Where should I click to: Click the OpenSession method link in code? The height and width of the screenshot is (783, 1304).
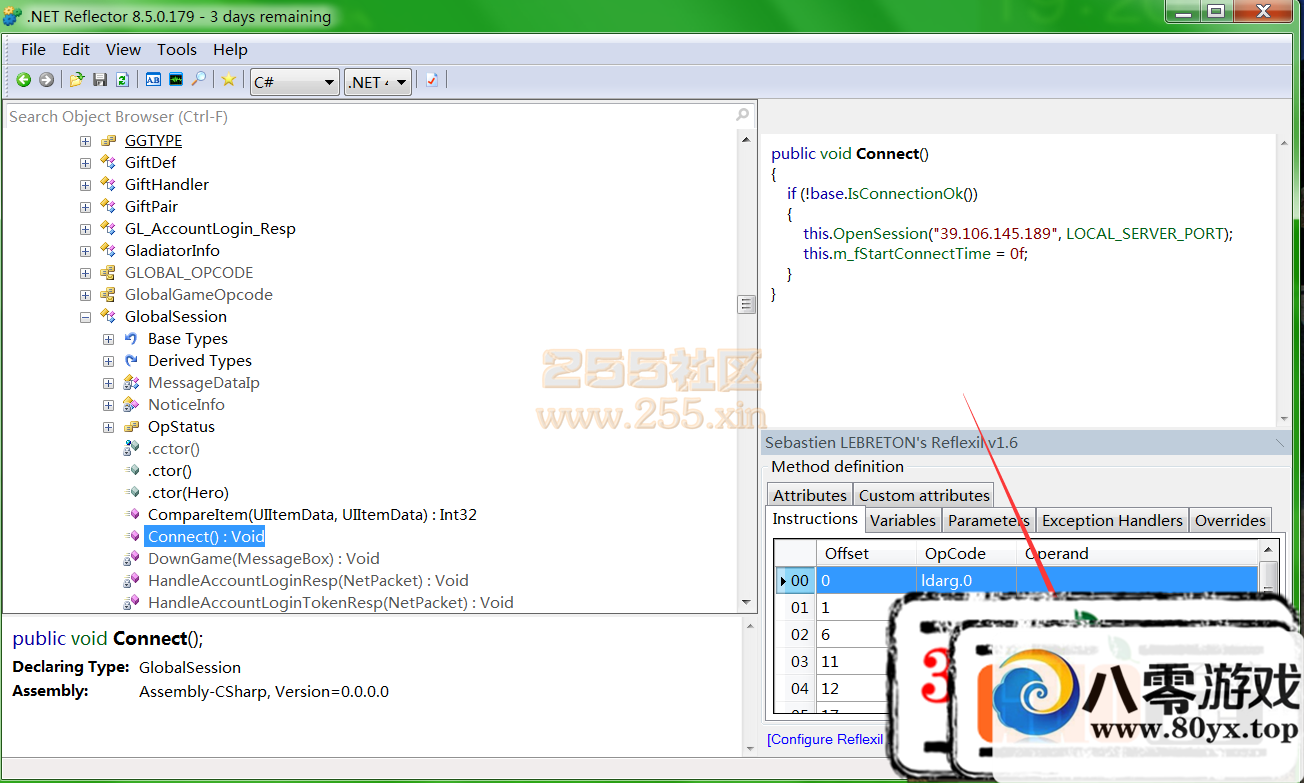click(878, 233)
